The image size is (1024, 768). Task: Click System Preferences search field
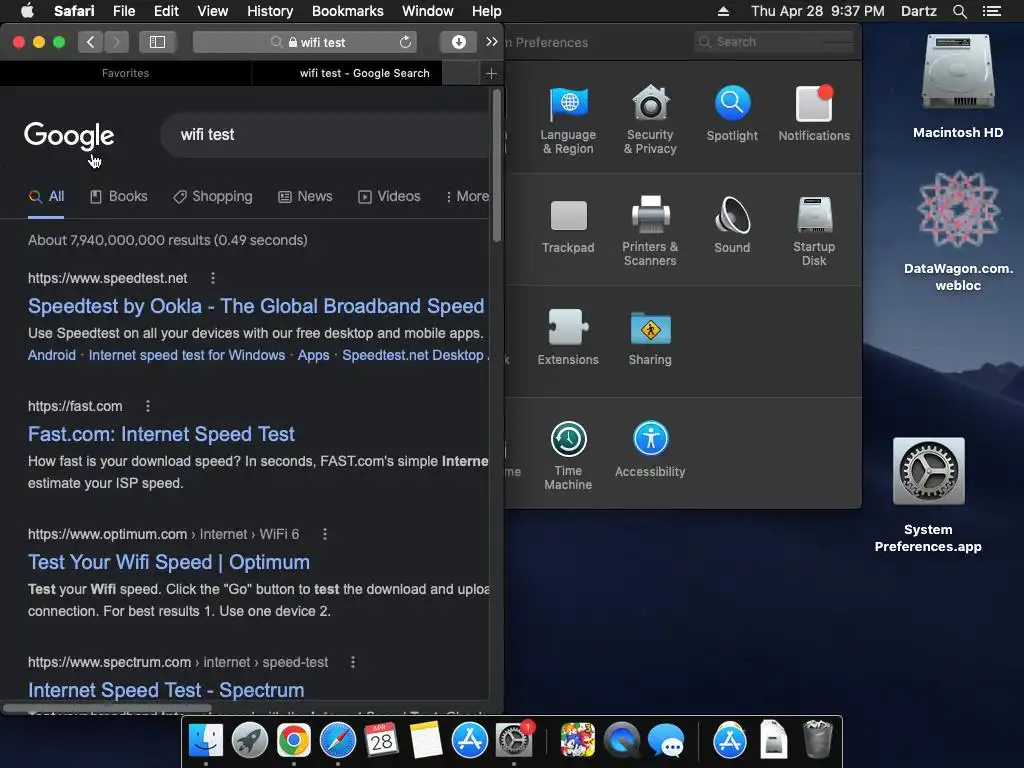pos(775,42)
